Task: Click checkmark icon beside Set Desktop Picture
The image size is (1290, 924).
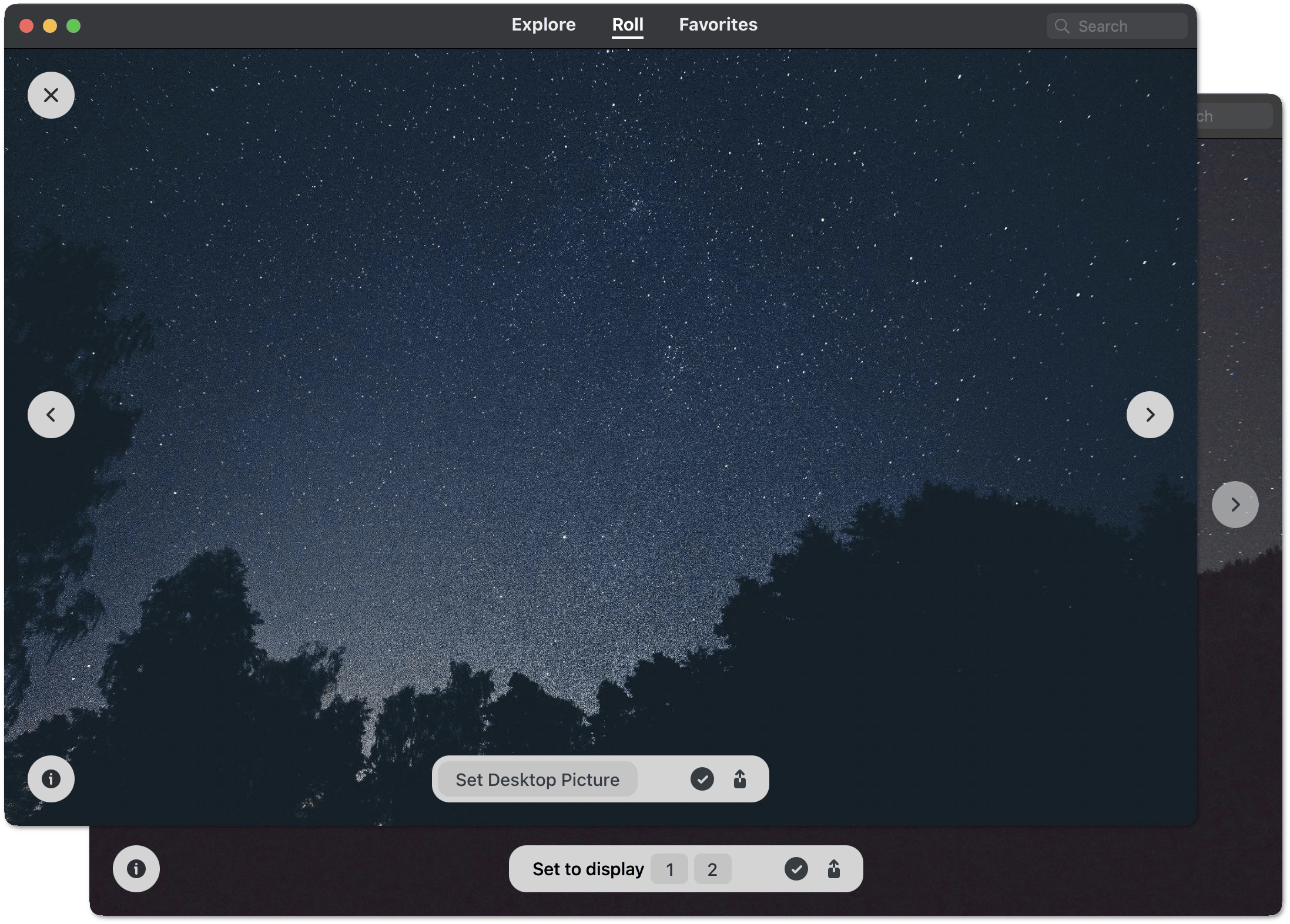Action: 702,779
